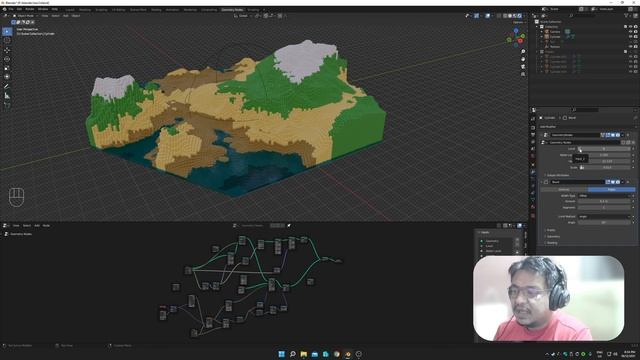Select the Add Cube tool
Image resolution: width=640 pixels, height=360 pixels.
(x=7, y=105)
